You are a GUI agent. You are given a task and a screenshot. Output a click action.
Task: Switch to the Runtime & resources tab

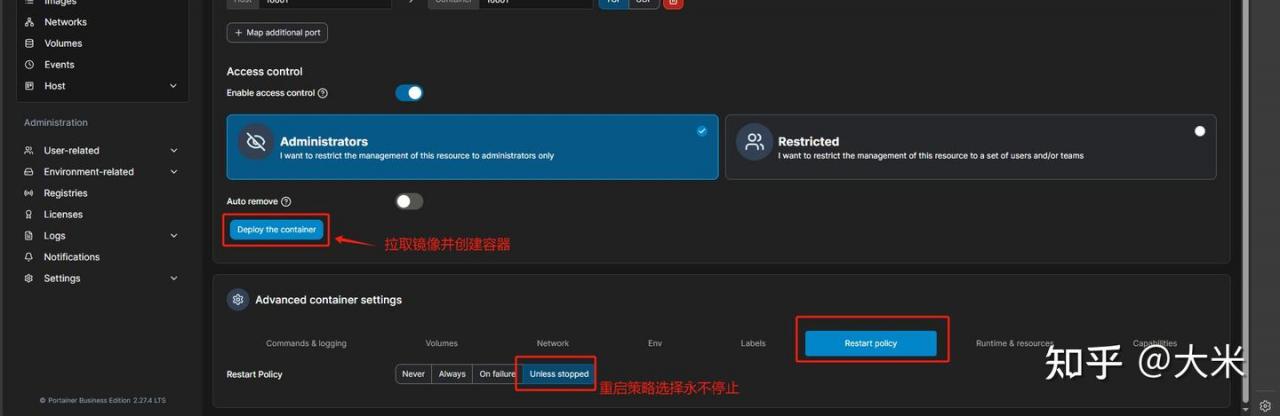pos(1014,343)
